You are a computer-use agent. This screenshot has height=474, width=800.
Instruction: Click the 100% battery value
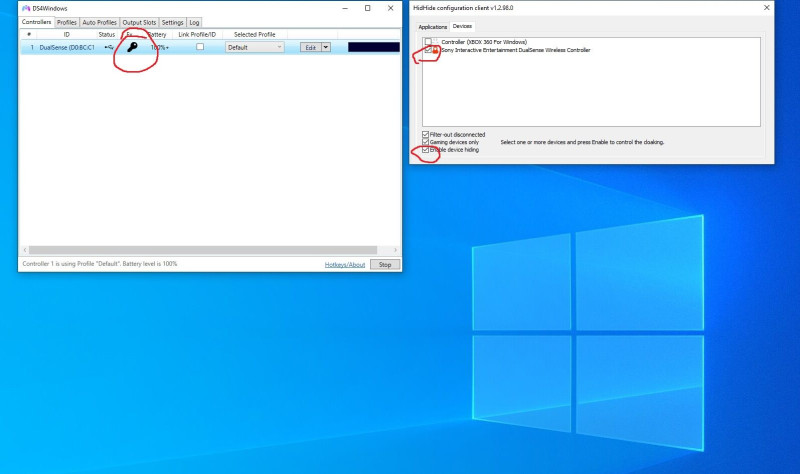coord(159,47)
